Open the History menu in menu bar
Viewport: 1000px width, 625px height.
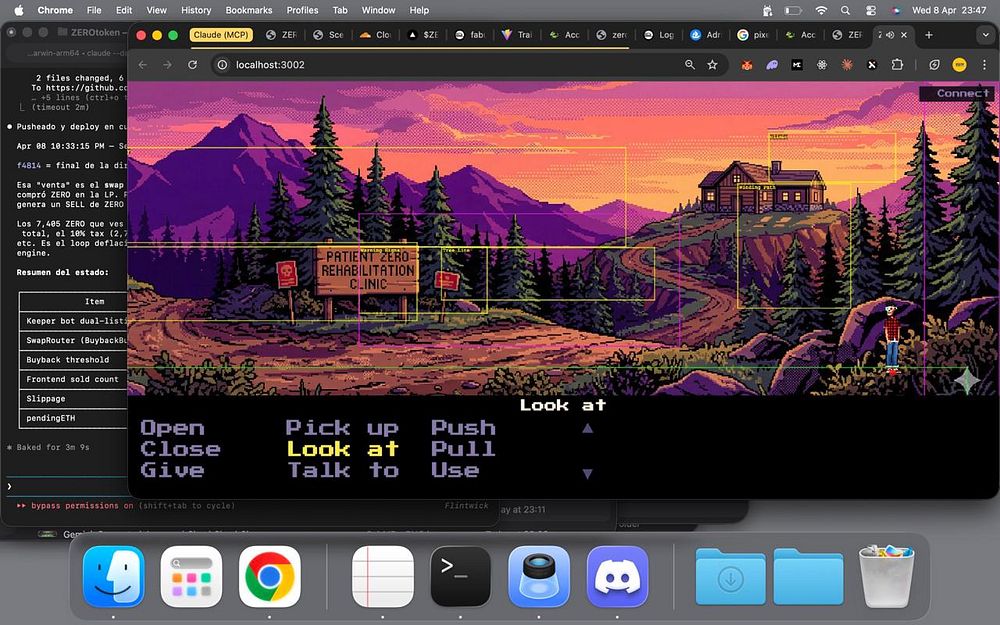196,10
